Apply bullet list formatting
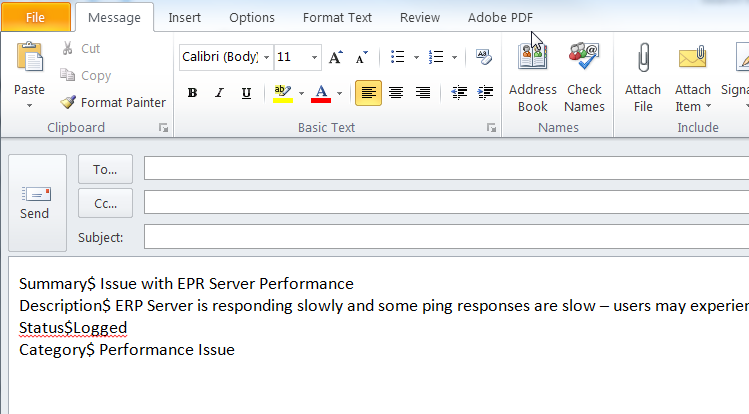 [x=397, y=57]
